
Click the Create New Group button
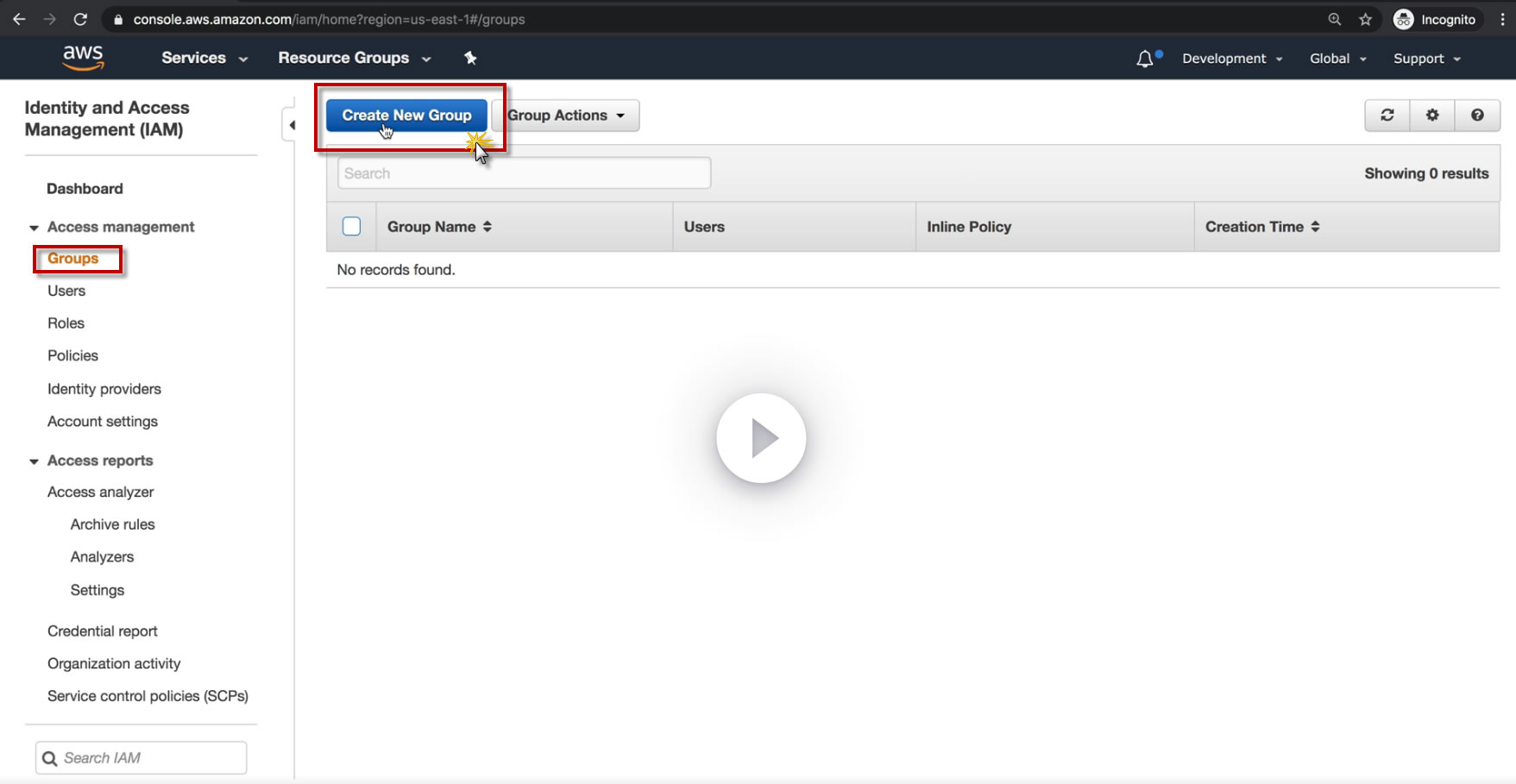406,116
